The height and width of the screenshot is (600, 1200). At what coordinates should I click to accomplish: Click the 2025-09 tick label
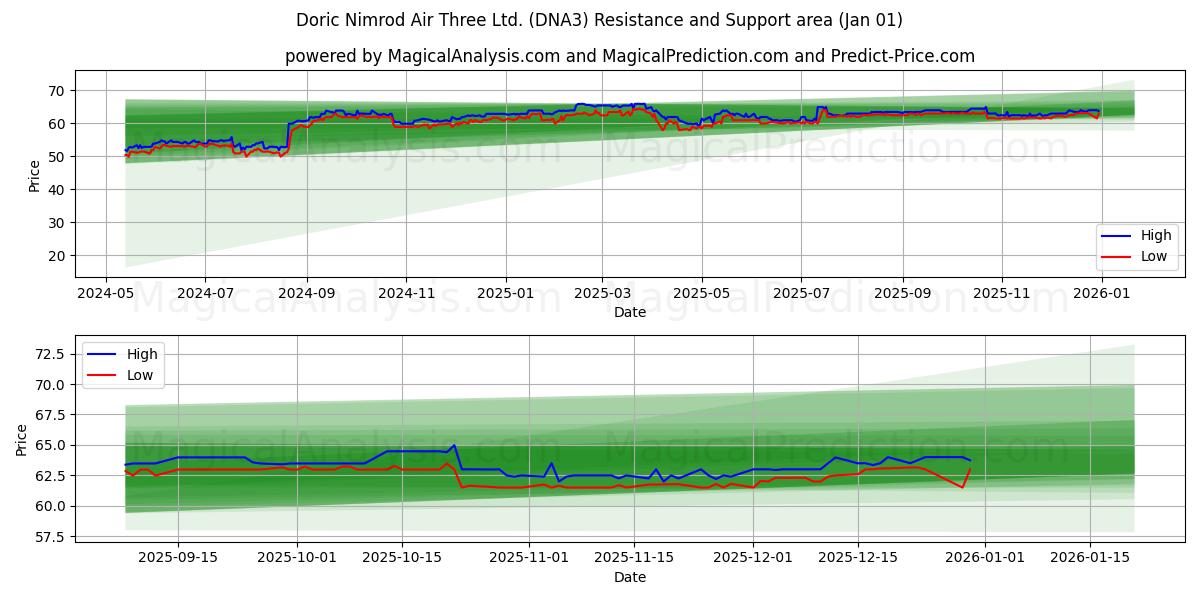coord(903,293)
